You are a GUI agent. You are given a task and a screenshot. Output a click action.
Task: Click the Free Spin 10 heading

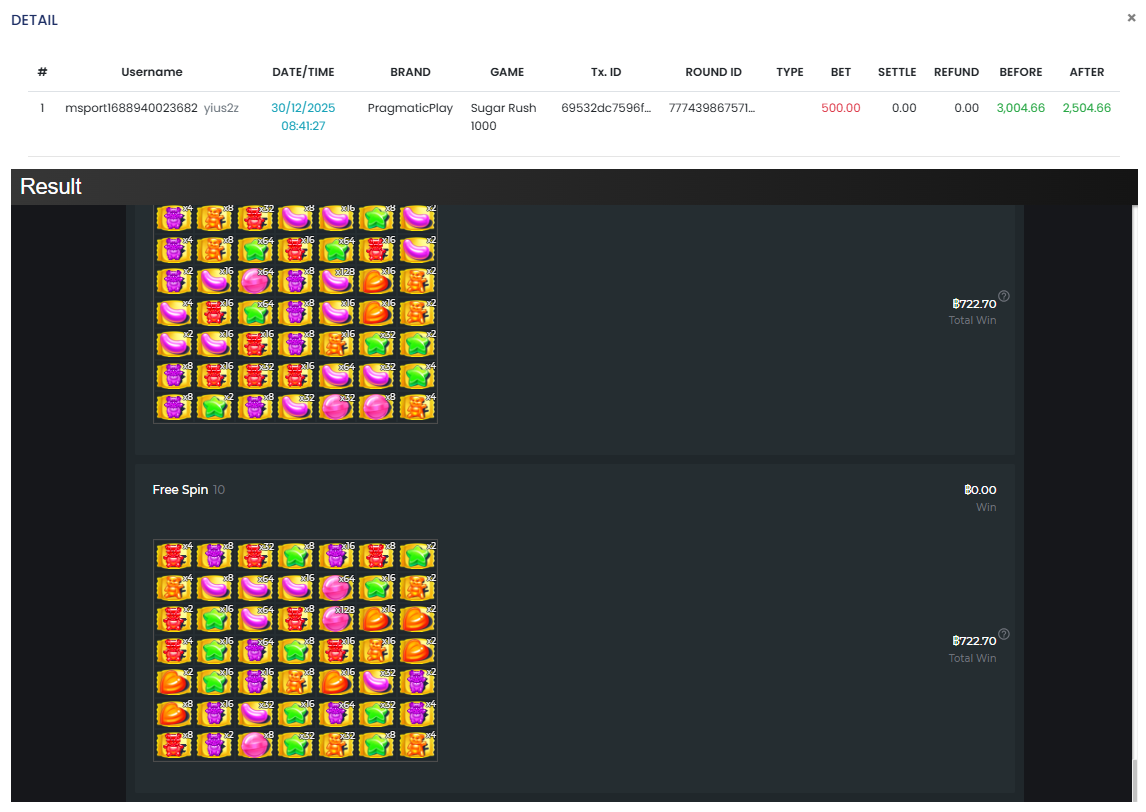180,490
